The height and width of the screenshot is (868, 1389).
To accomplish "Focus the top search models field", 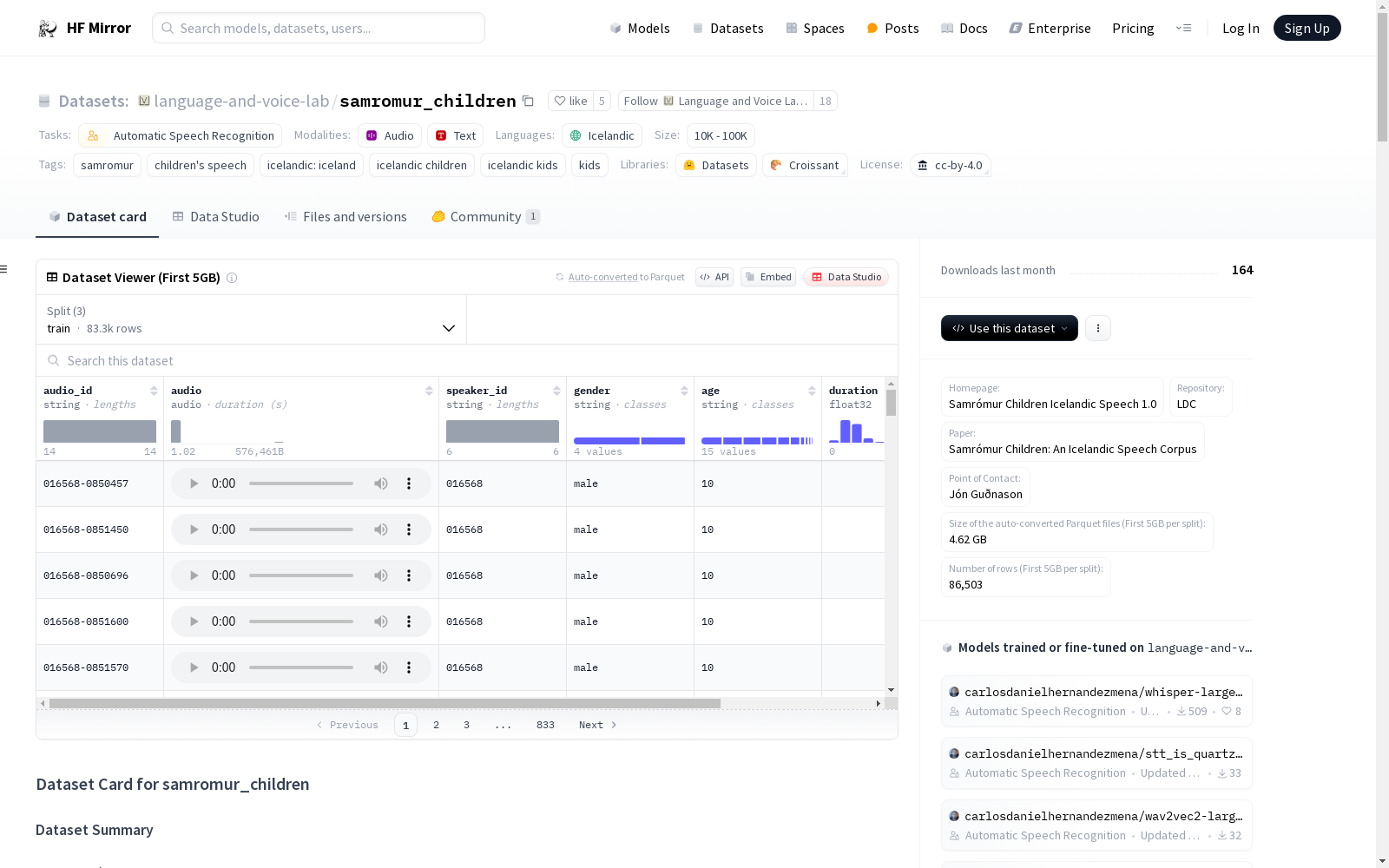I will point(319,28).
